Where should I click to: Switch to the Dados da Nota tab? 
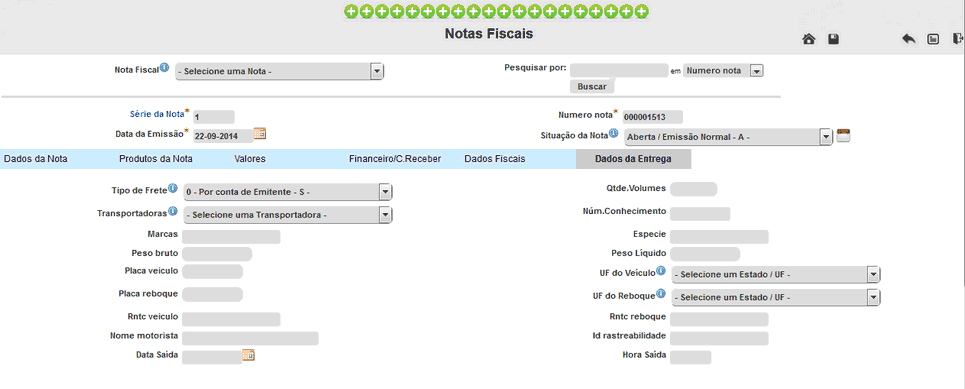coord(36,159)
